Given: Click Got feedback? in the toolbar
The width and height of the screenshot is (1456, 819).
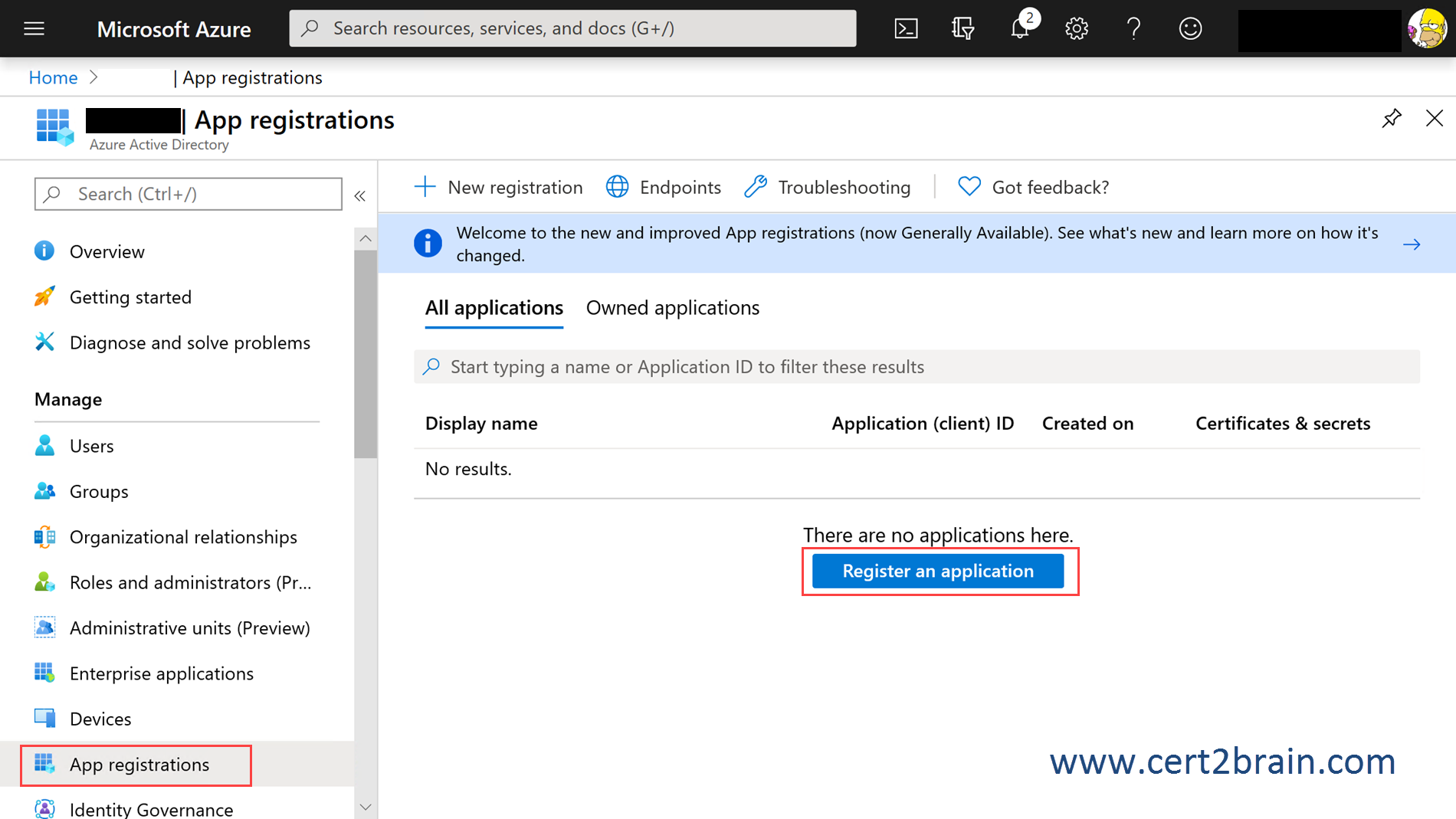Looking at the screenshot, I should click(x=1033, y=187).
